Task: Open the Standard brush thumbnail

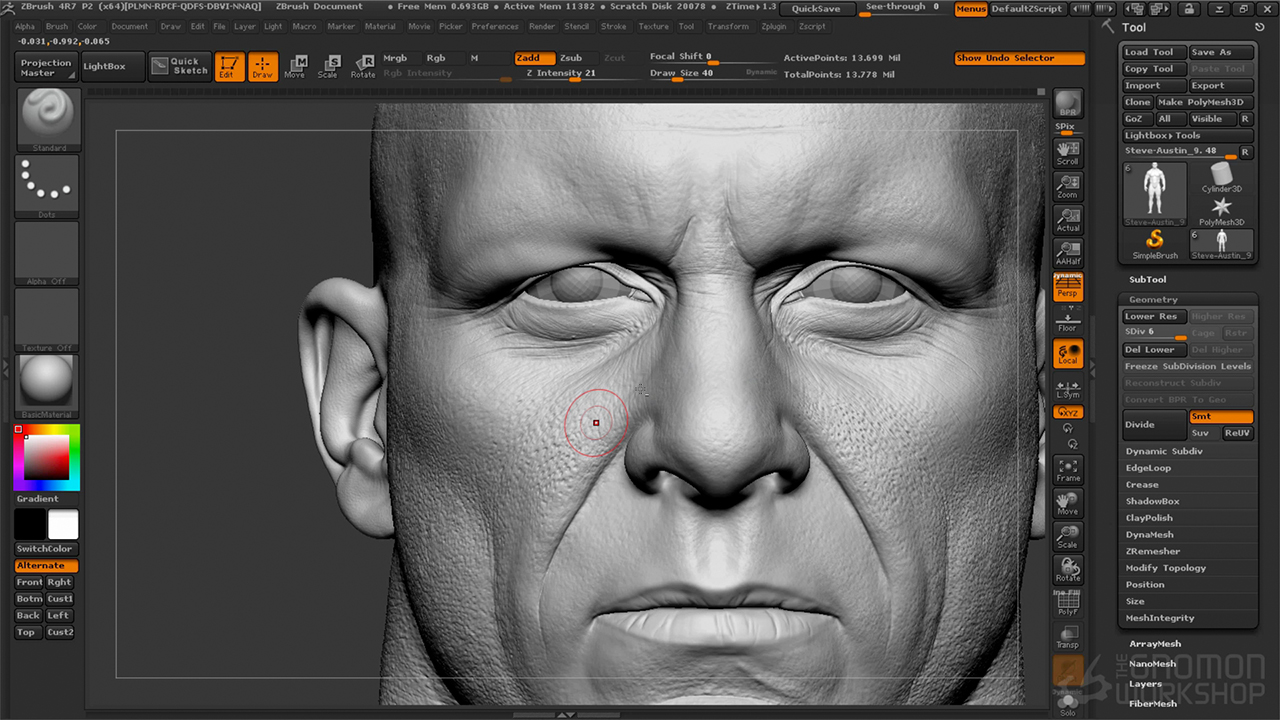Action: 48,118
